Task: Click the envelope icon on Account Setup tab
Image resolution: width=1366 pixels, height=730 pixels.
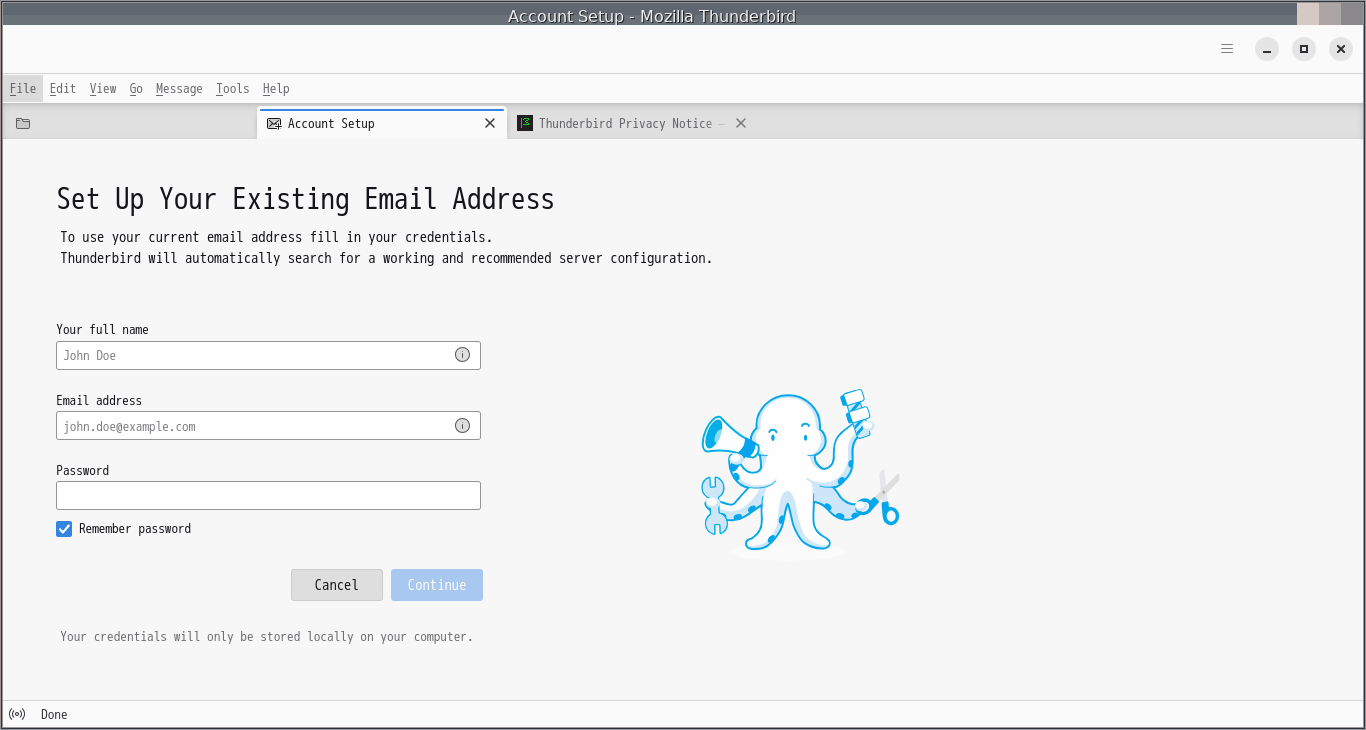Action: point(274,124)
